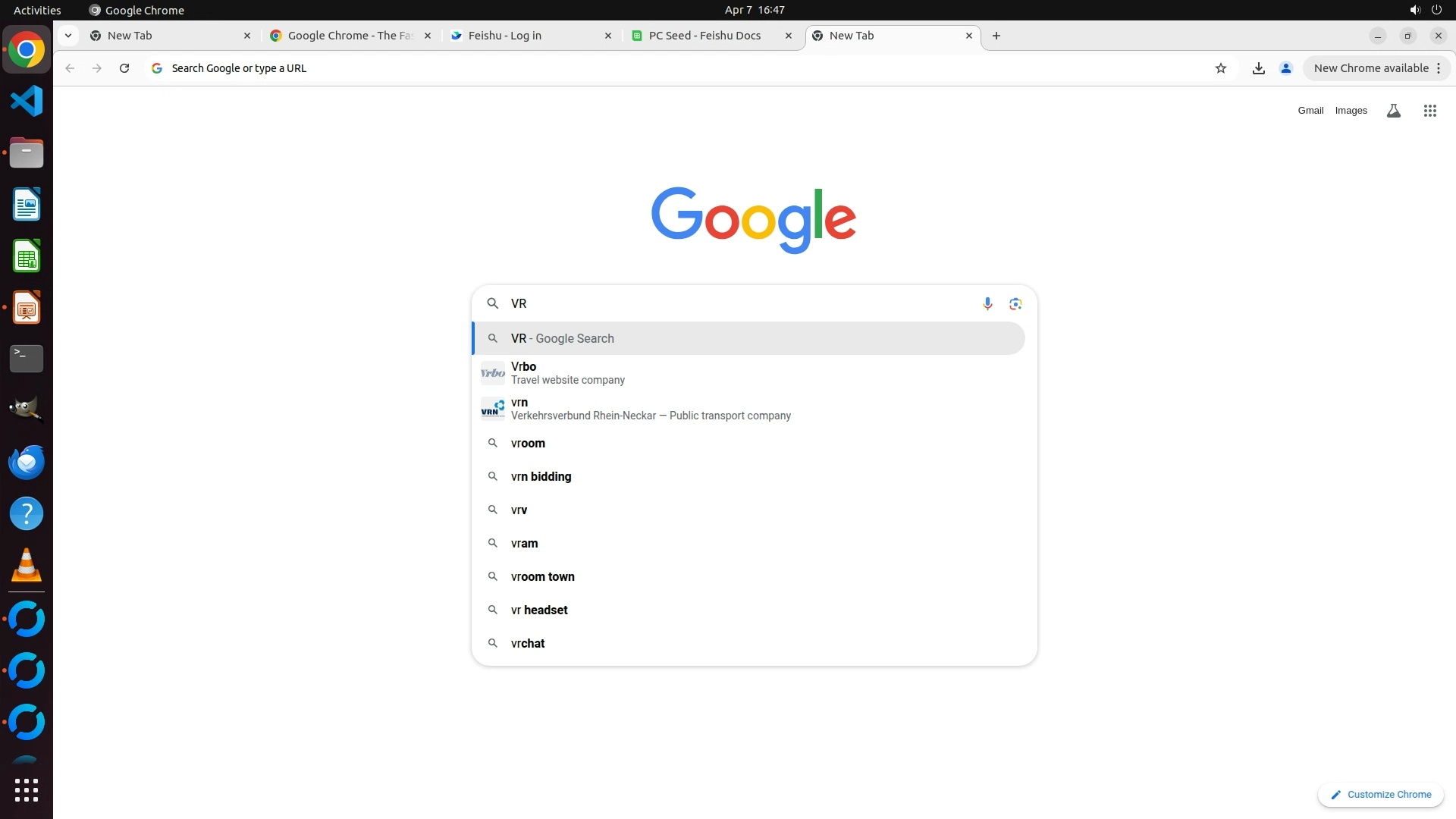Open Search Labs flask icon
This screenshot has height=819, width=1456.
tap(1393, 111)
